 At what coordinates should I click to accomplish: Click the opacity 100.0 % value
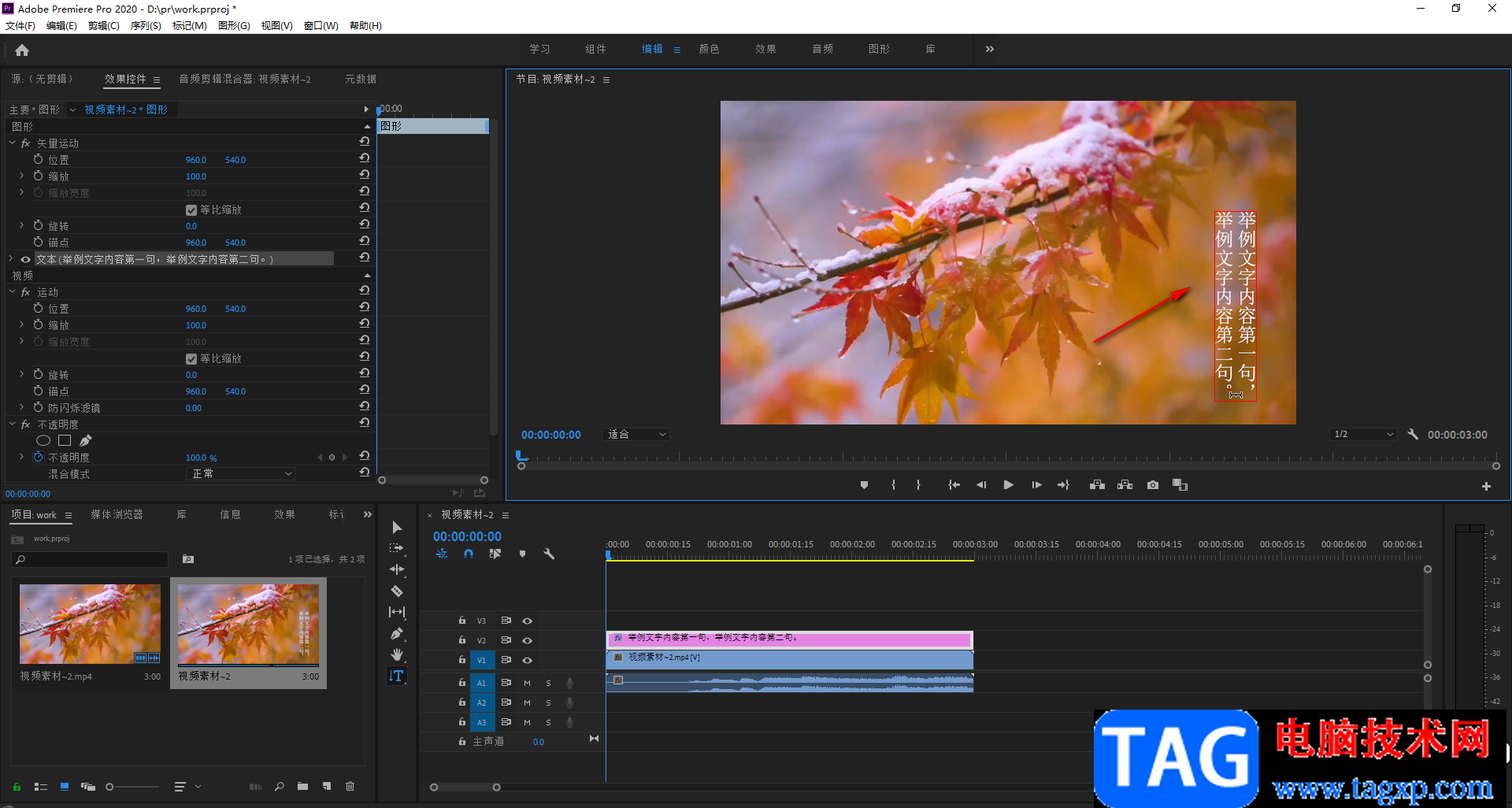pyautogui.click(x=201, y=458)
